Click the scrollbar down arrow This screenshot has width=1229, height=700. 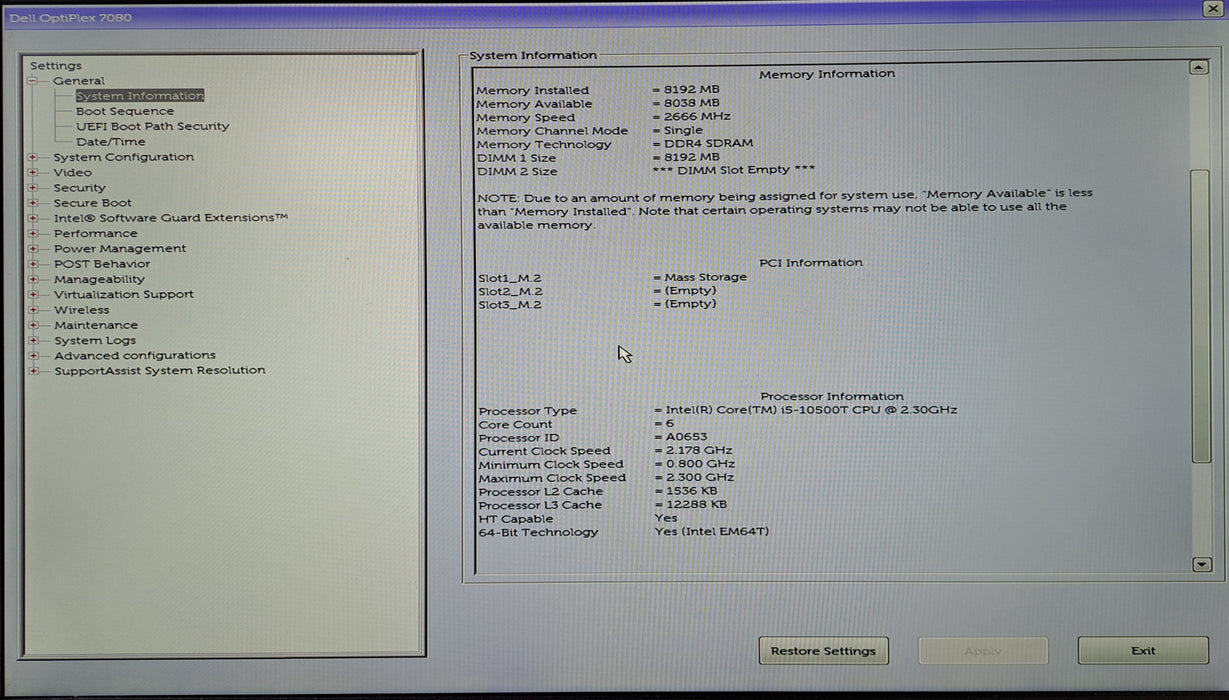point(1202,565)
